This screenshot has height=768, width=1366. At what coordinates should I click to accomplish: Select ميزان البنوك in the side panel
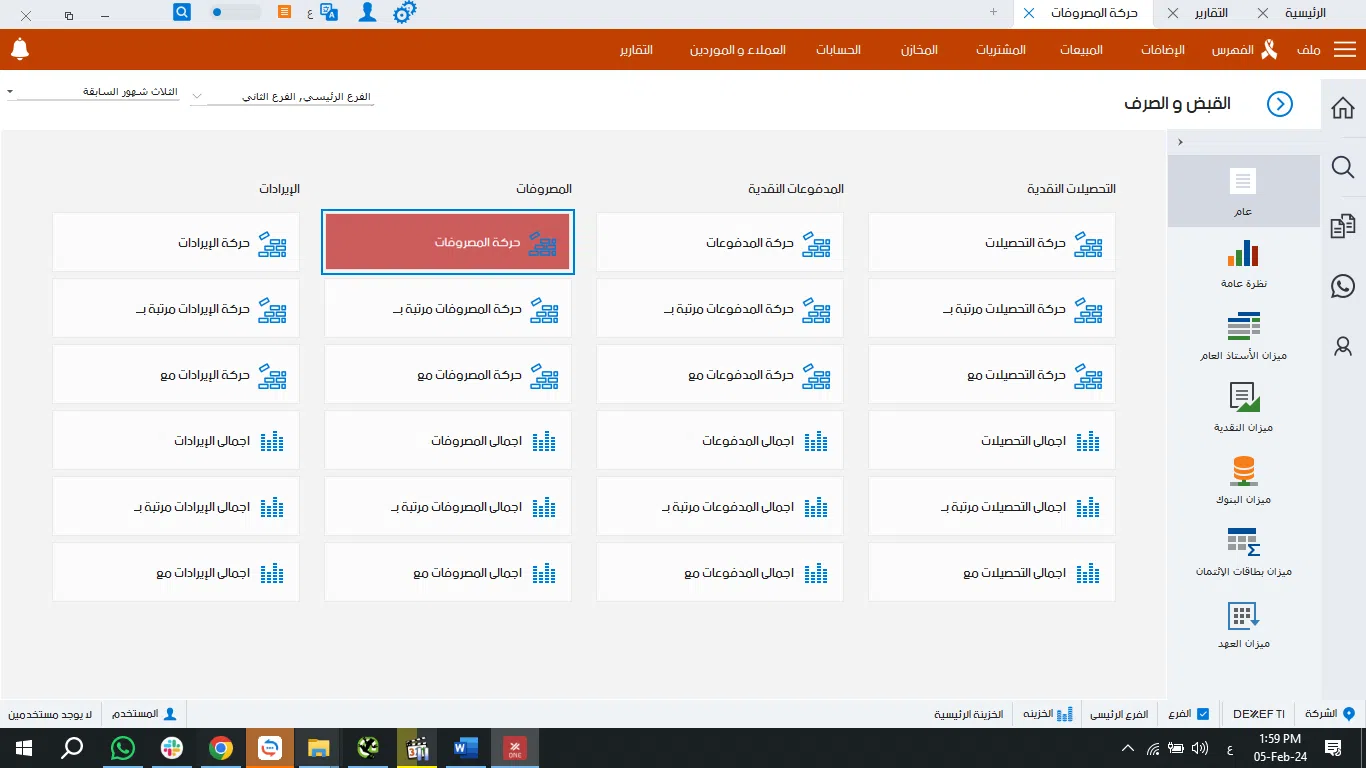tap(1244, 478)
